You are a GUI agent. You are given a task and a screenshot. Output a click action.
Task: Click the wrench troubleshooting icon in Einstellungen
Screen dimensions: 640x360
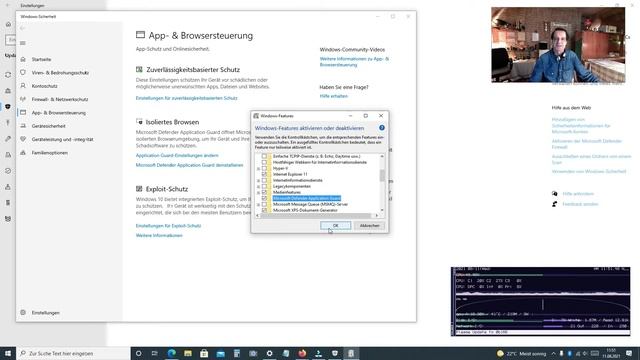pos(8,139)
